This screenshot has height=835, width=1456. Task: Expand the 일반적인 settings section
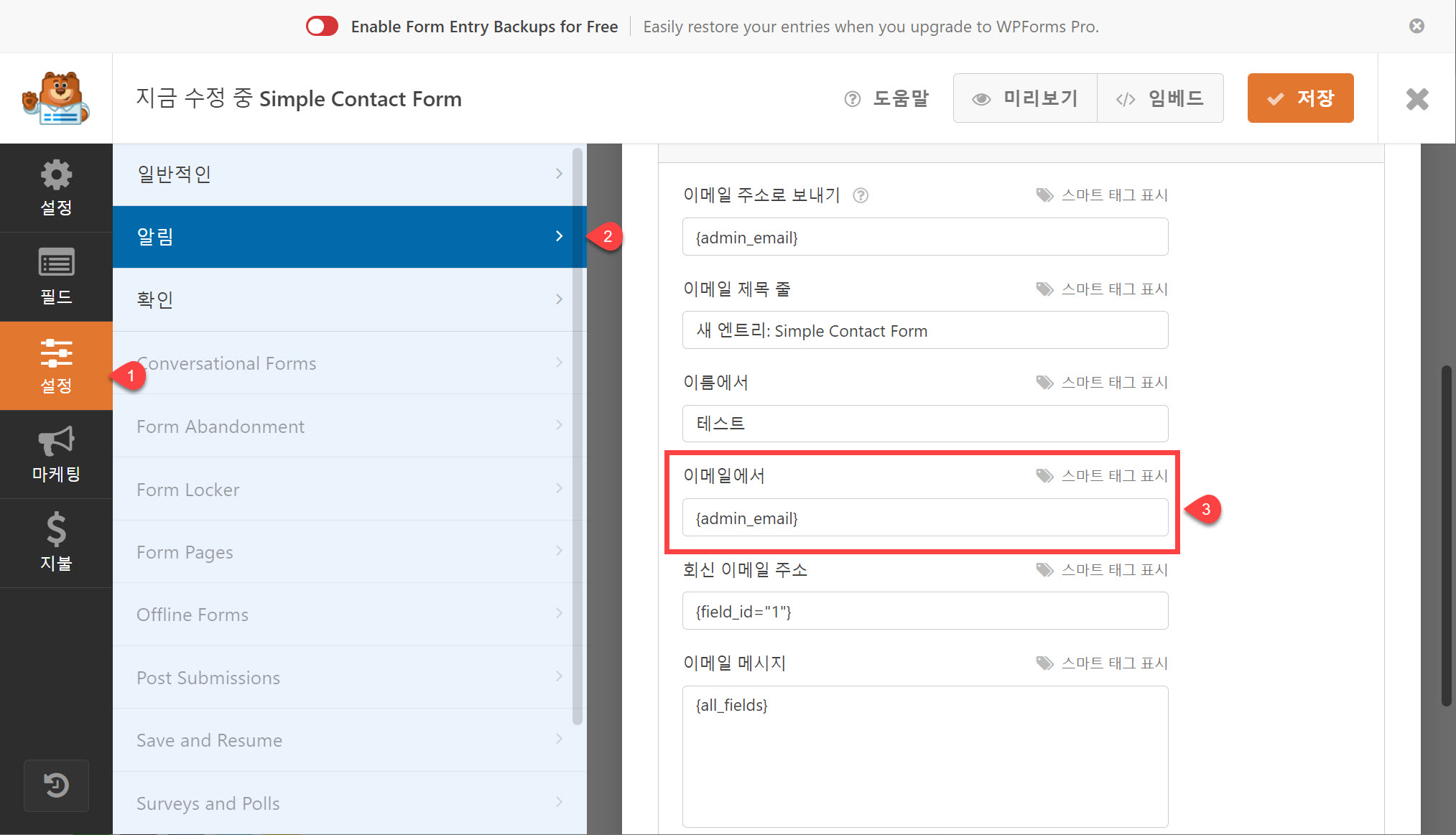click(348, 173)
